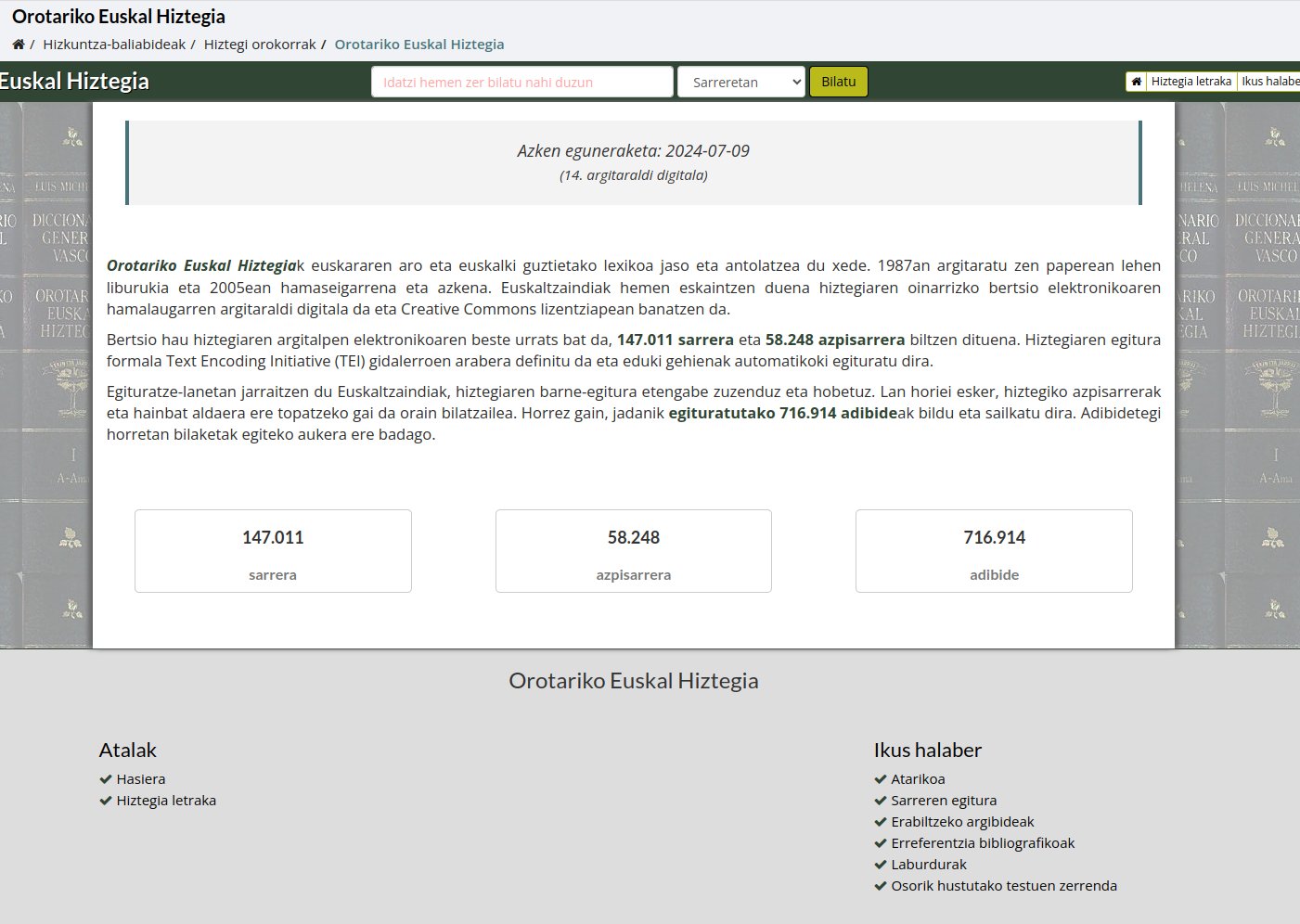Click the Euskal Hiztegia header title
The width and height of the screenshot is (1300, 924).
coord(74,82)
